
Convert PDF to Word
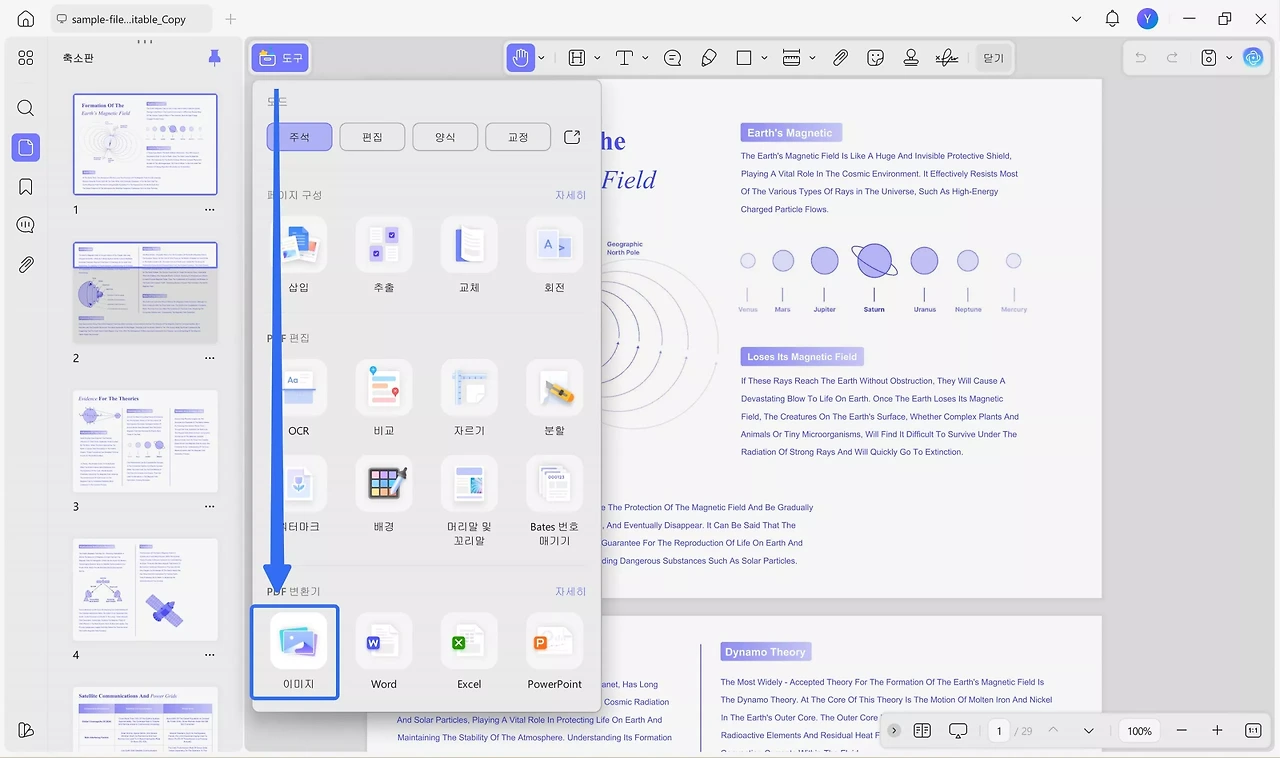(384, 652)
